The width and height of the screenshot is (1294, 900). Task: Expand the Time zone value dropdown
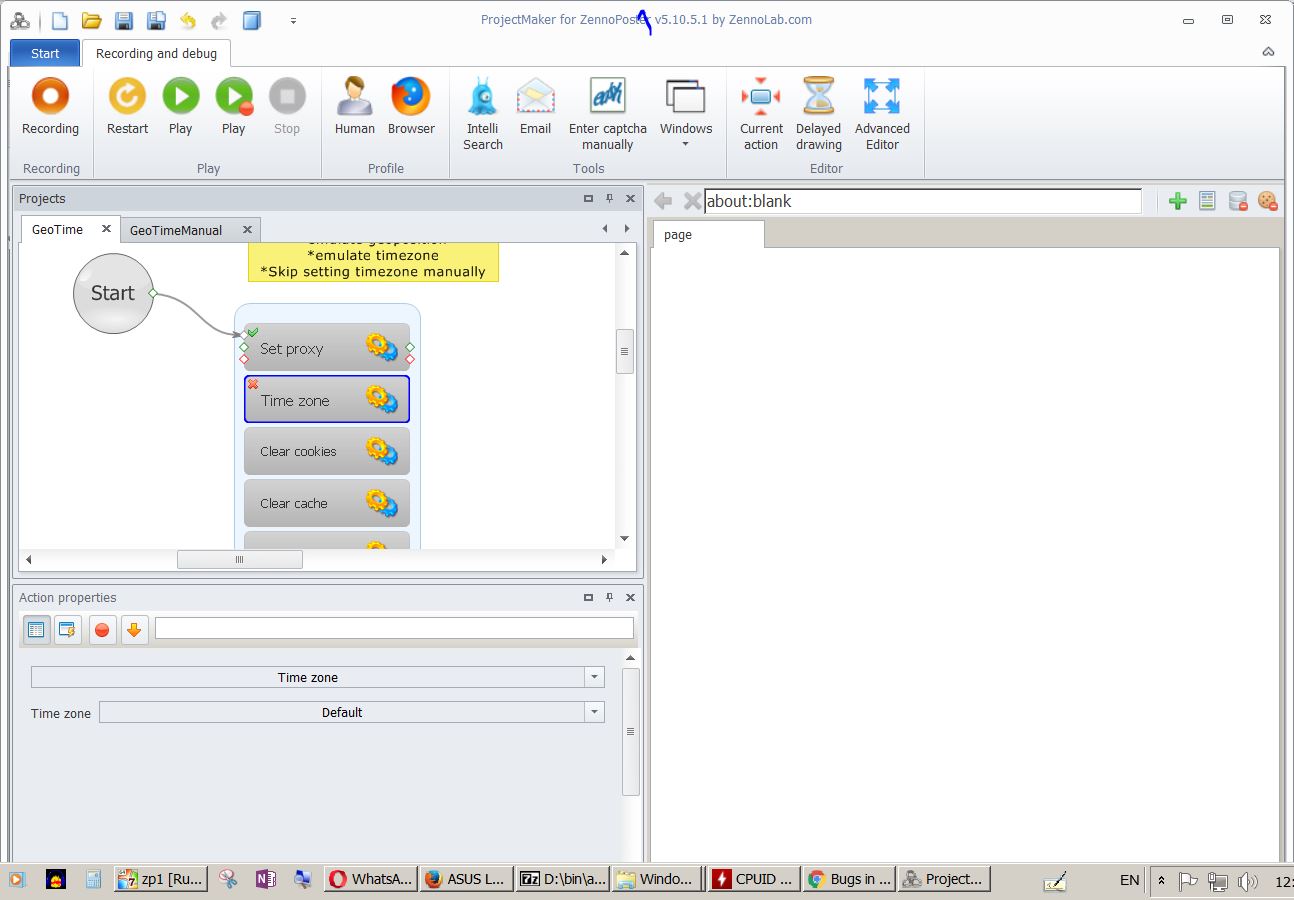tap(594, 712)
